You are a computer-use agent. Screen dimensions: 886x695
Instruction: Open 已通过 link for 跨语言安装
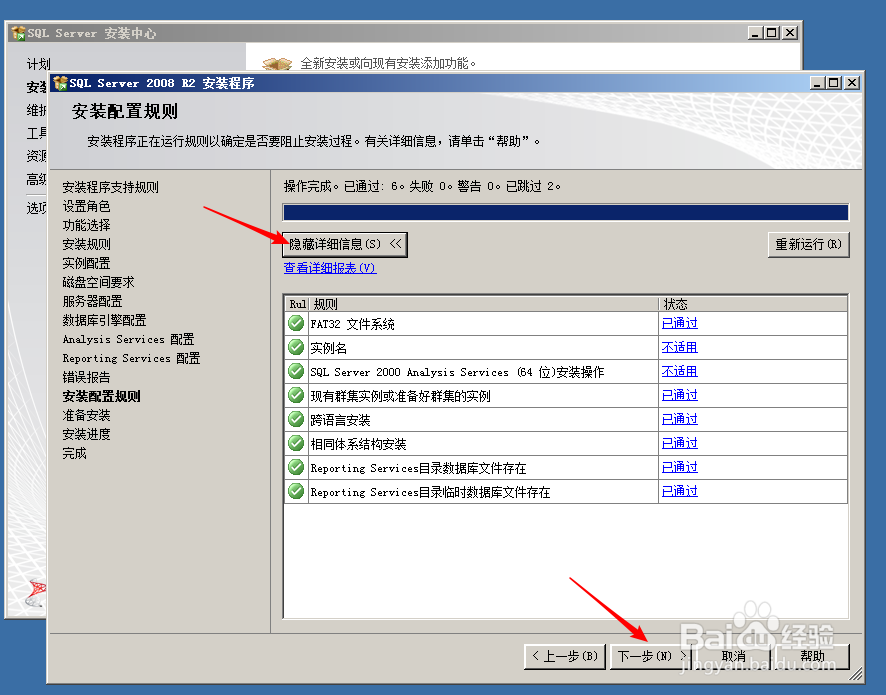click(680, 419)
